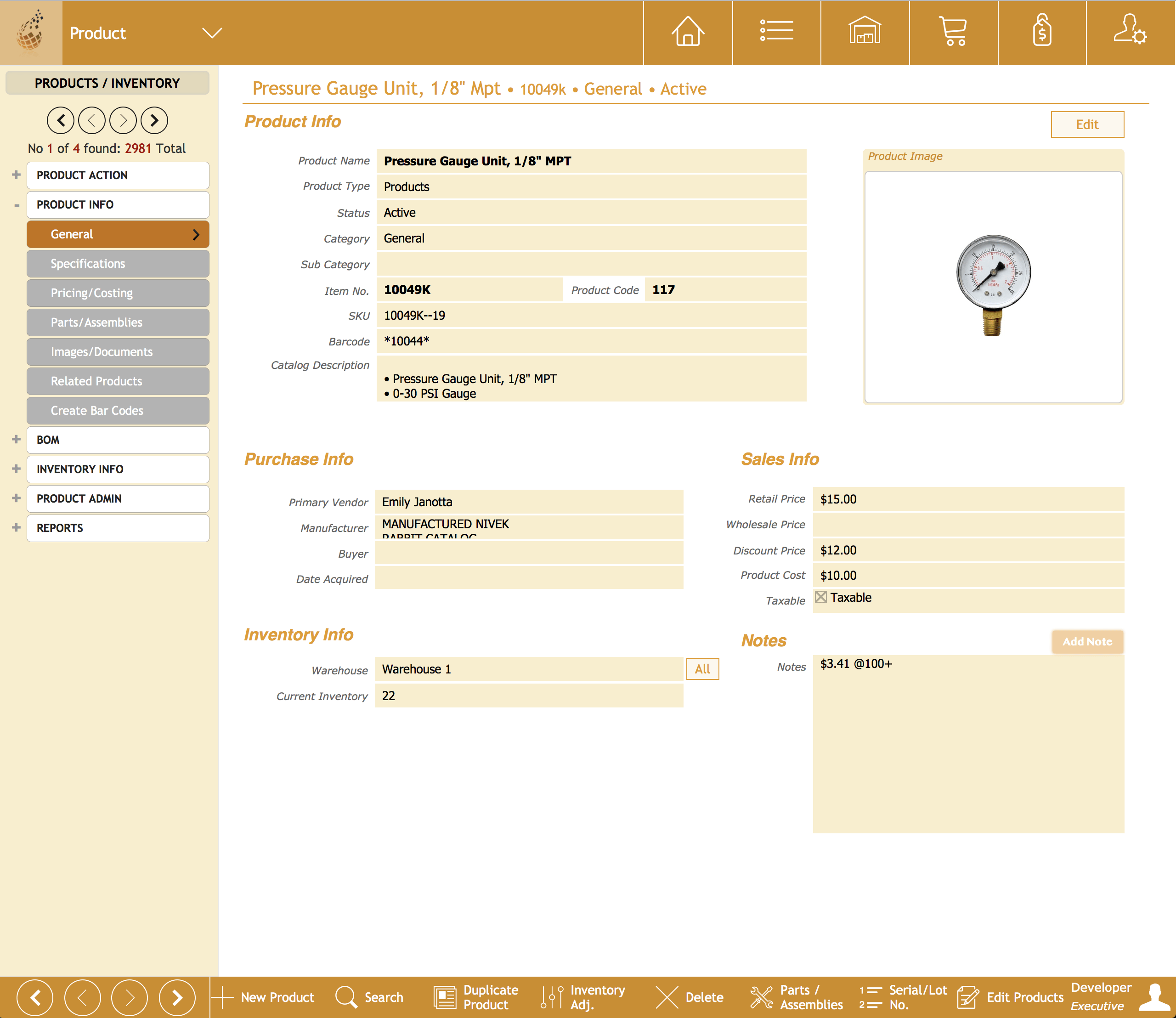Click the Manufacturer field MANUFACTURED NIVEK

click(529, 527)
